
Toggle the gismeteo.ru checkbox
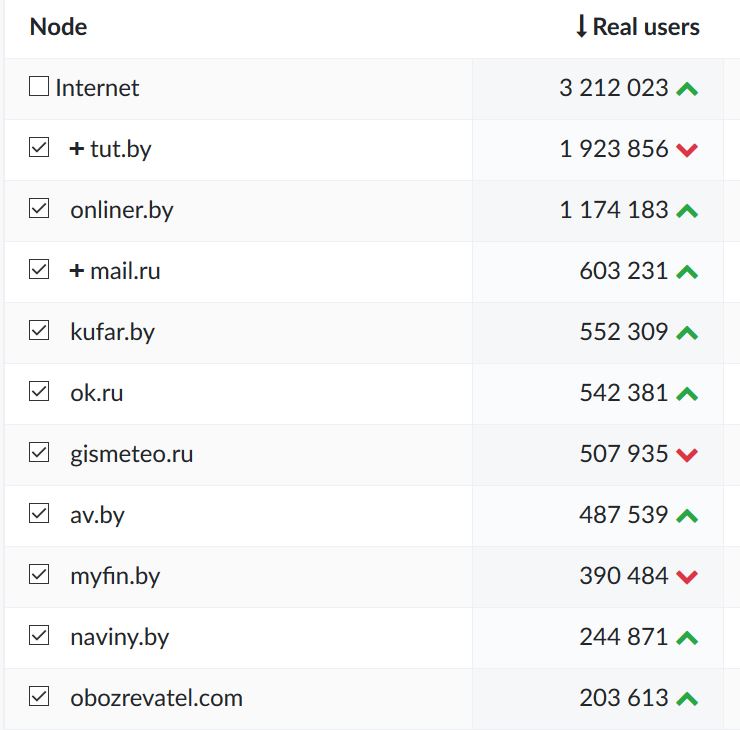[39, 453]
